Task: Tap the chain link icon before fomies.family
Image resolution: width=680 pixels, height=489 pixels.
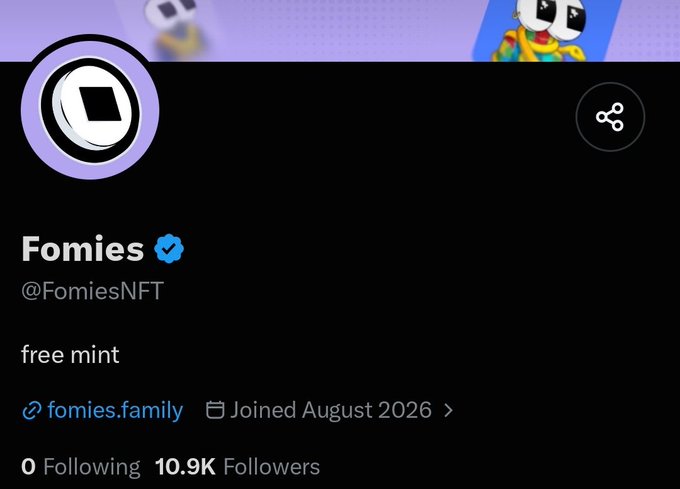Action: tap(32, 411)
